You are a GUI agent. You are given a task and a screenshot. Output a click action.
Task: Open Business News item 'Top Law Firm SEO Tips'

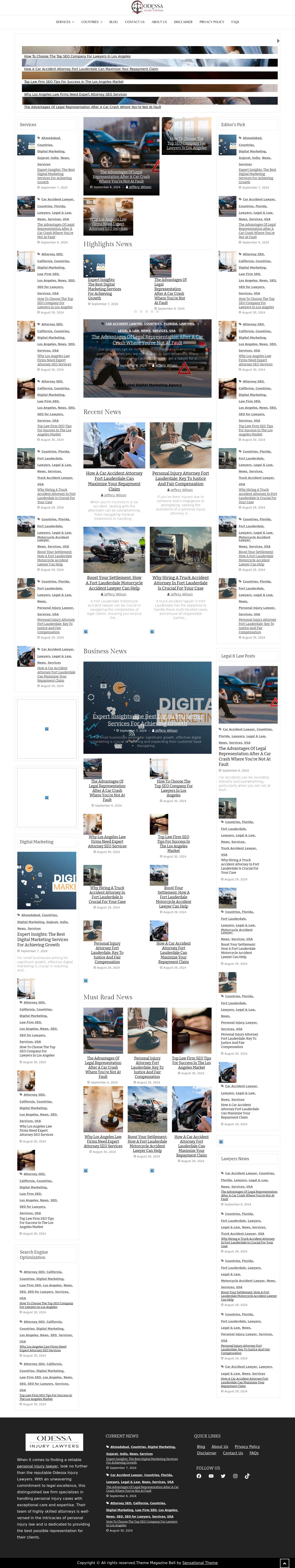(x=173, y=844)
